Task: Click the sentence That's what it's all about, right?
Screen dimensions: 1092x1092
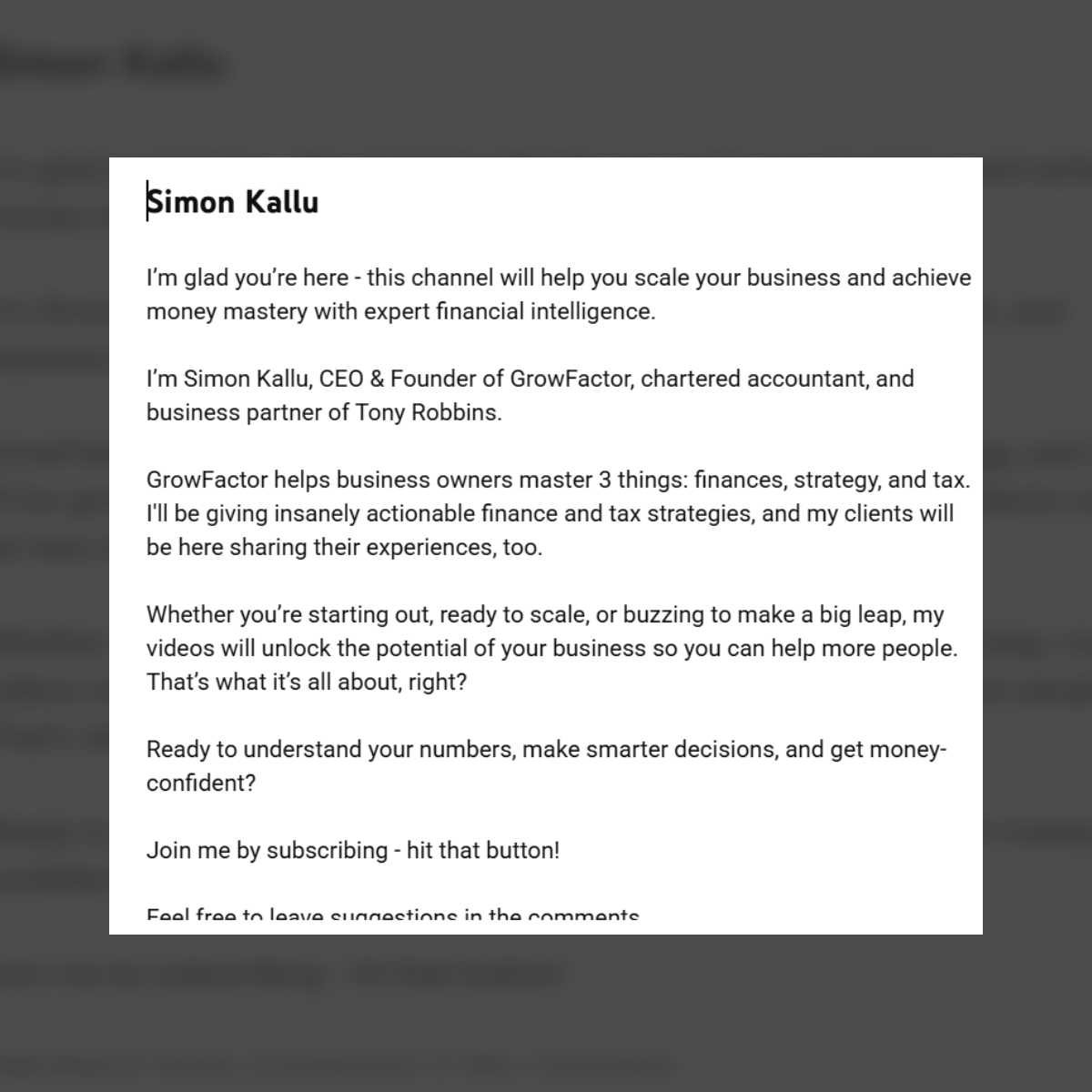Action: [x=307, y=682]
